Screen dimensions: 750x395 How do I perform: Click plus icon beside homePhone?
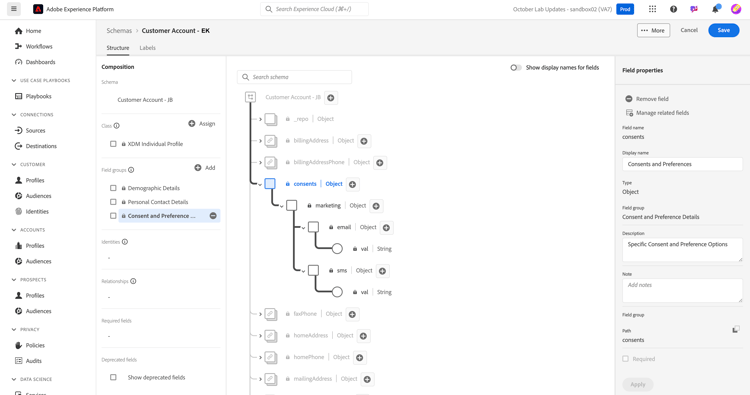(x=360, y=358)
